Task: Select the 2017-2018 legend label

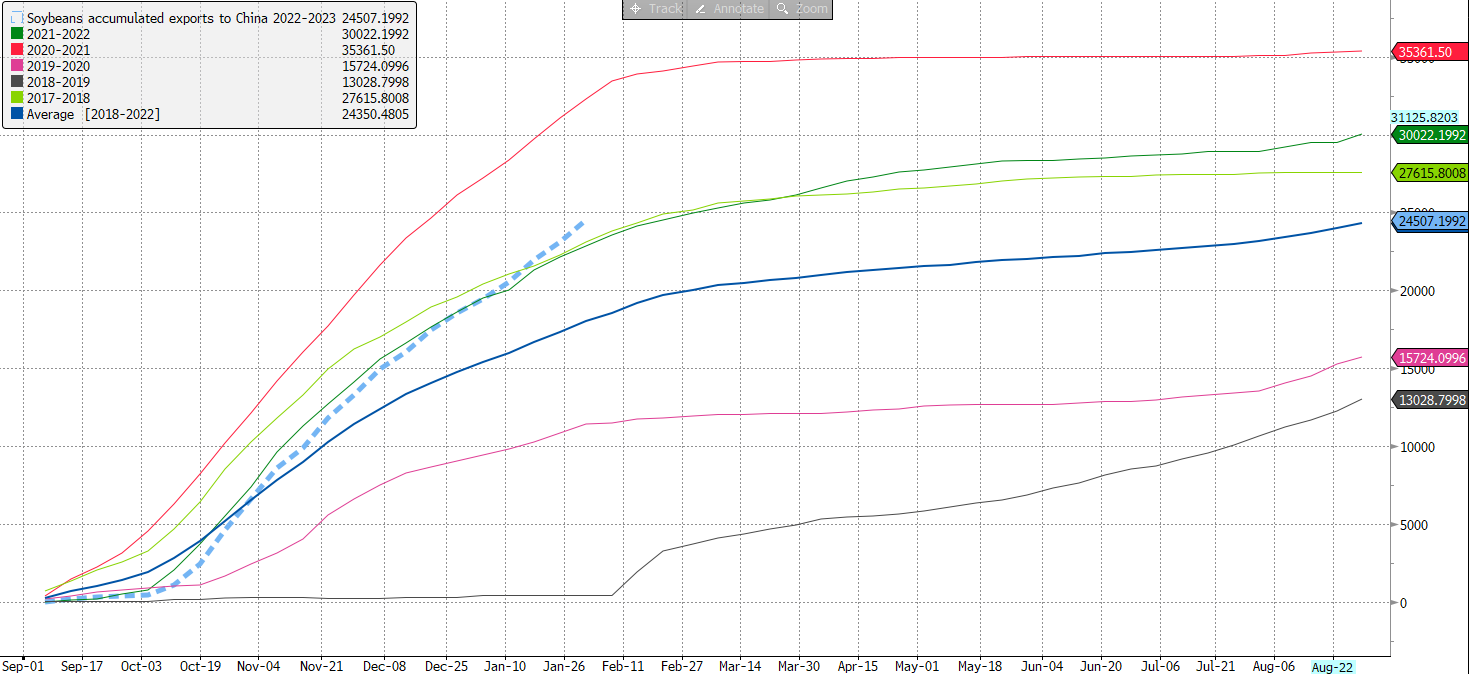Action: pos(58,98)
